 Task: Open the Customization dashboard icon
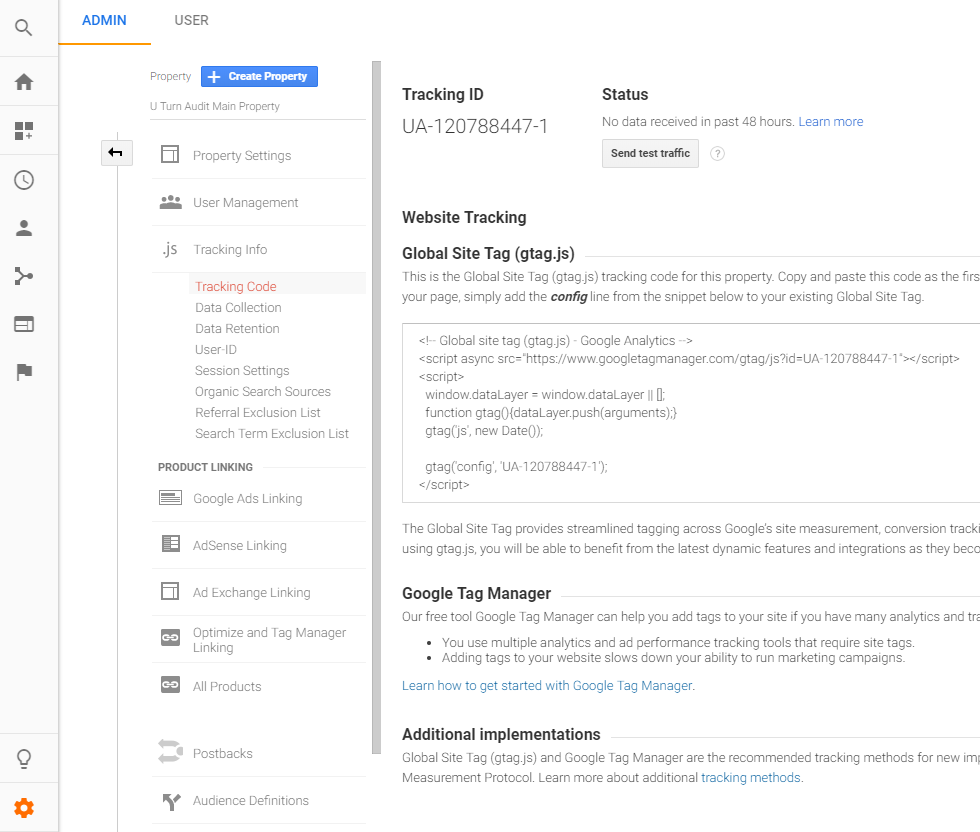point(24,131)
